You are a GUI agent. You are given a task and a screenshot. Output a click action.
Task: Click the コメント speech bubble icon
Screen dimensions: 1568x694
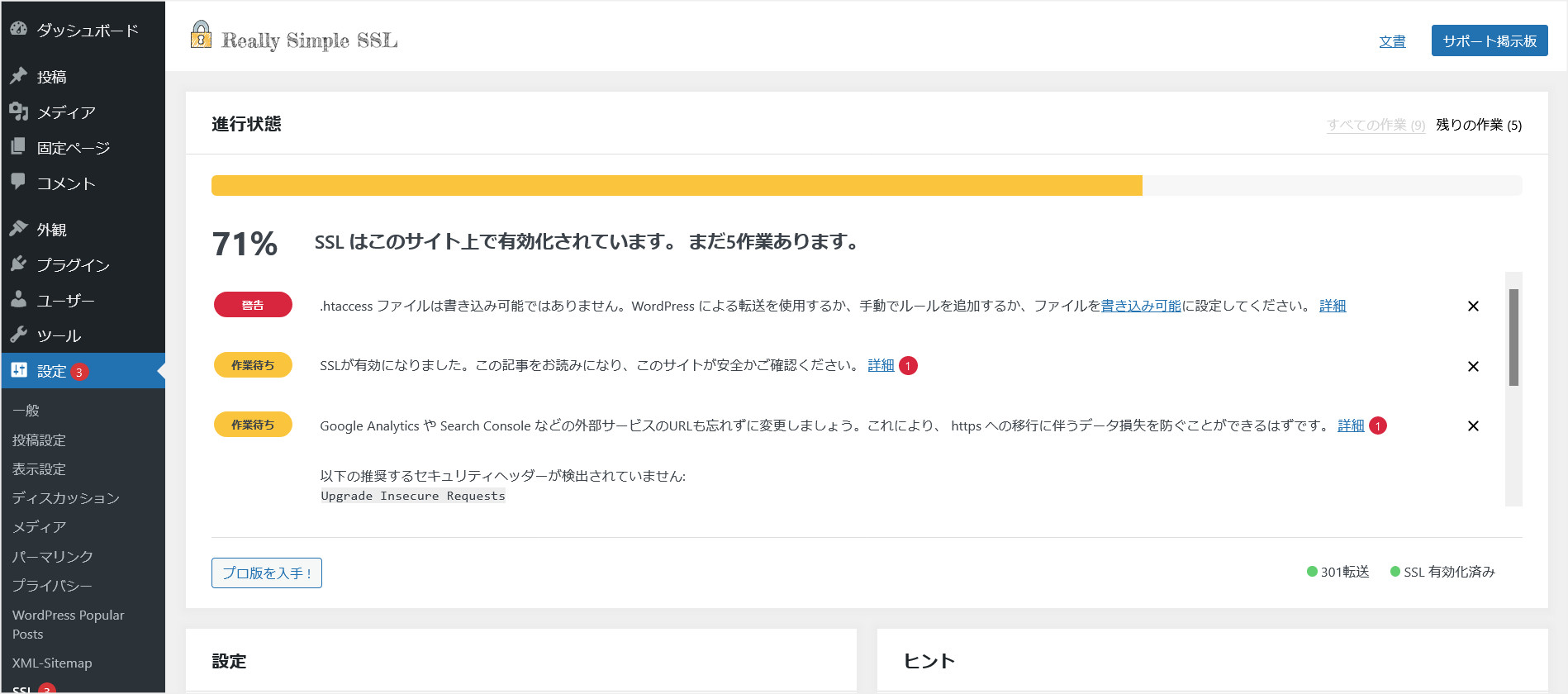19,182
